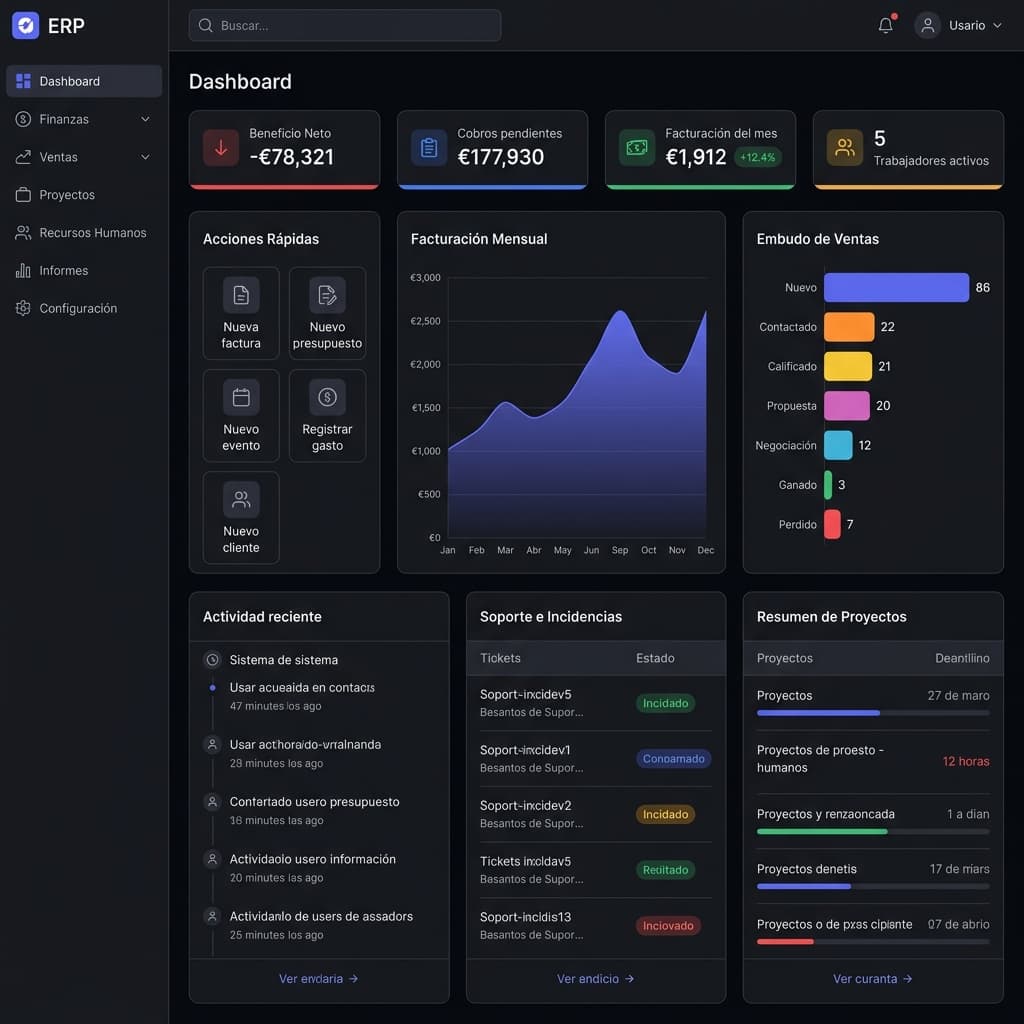Click the Proyectos y renzaoncada progress bar
Image resolution: width=1024 pixels, height=1024 pixels.
(x=873, y=831)
